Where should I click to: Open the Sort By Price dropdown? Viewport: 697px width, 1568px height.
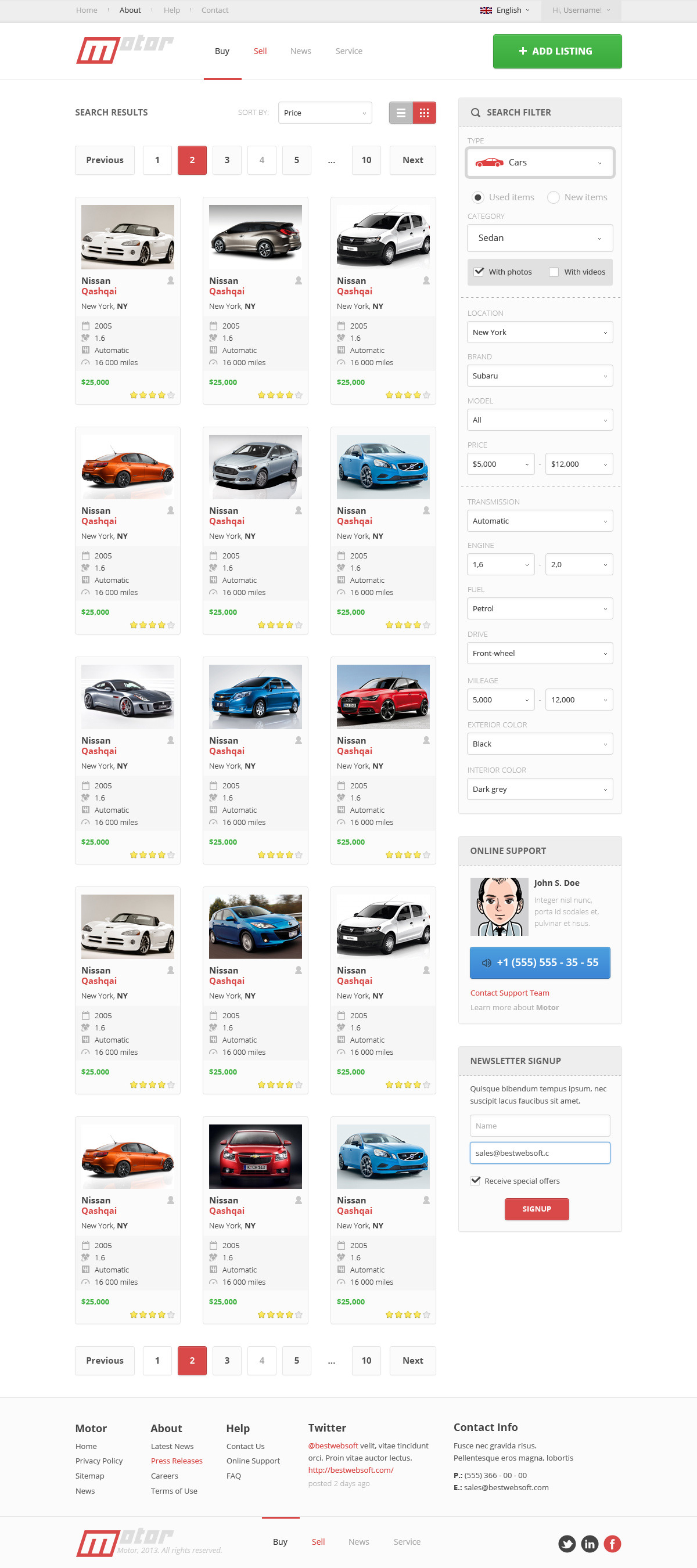[325, 113]
